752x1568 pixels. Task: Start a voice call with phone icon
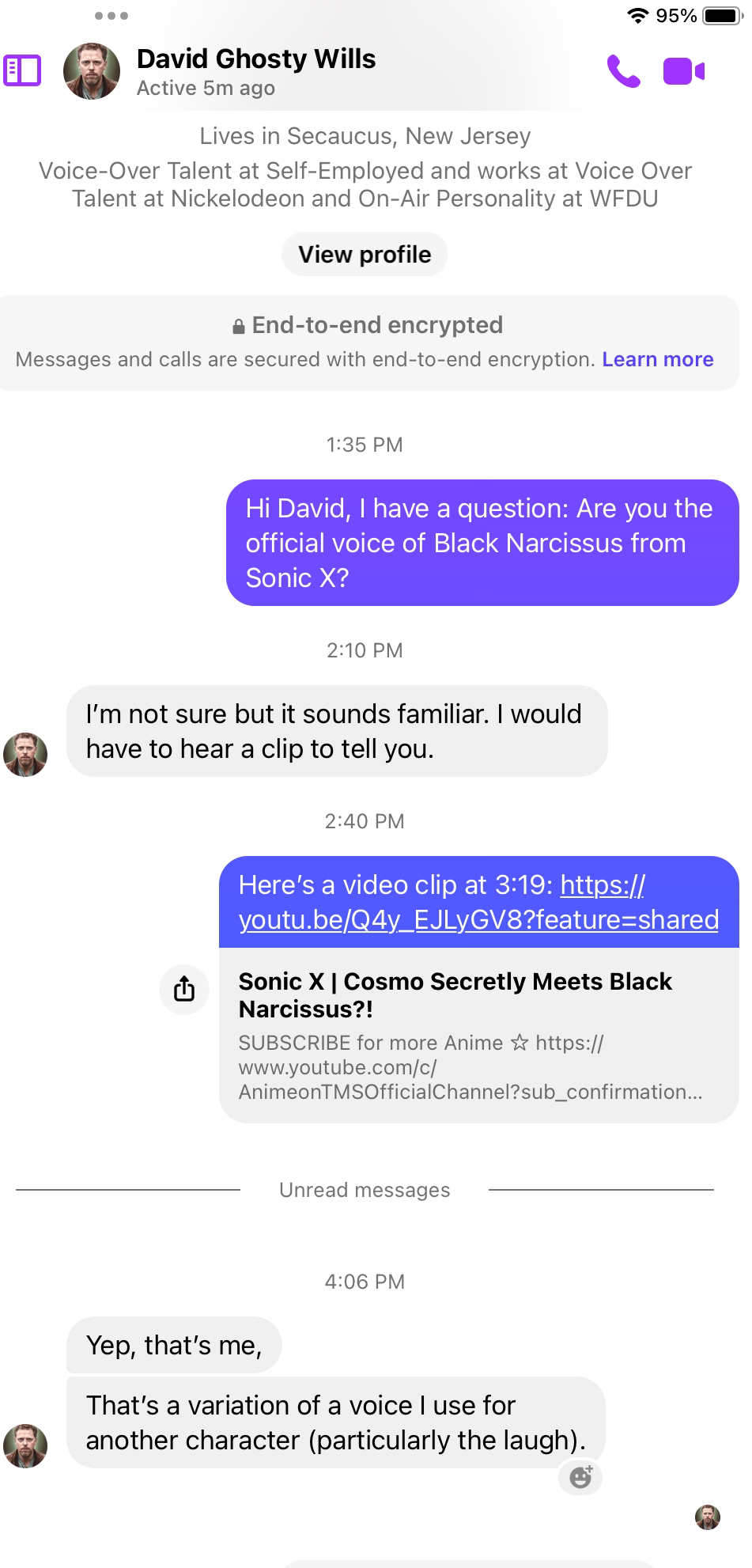pyautogui.click(x=623, y=71)
